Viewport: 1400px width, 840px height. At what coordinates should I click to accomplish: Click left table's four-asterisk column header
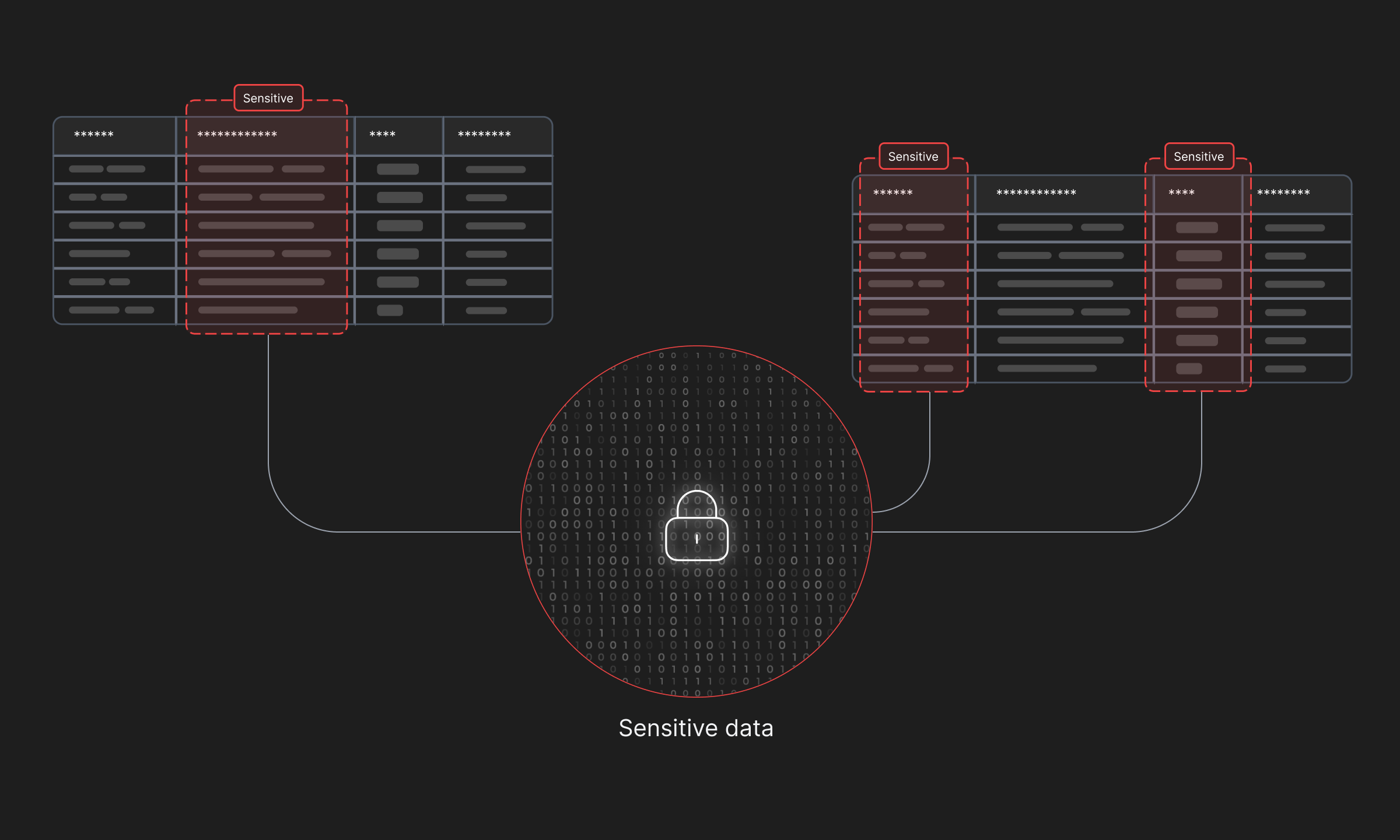pyautogui.click(x=383, y=135)
